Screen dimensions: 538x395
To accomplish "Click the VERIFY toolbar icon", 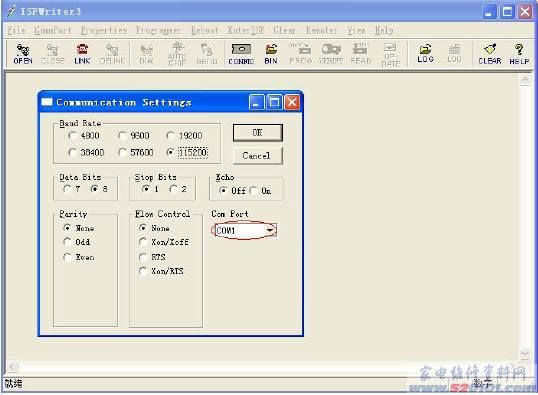I will 331,54.
